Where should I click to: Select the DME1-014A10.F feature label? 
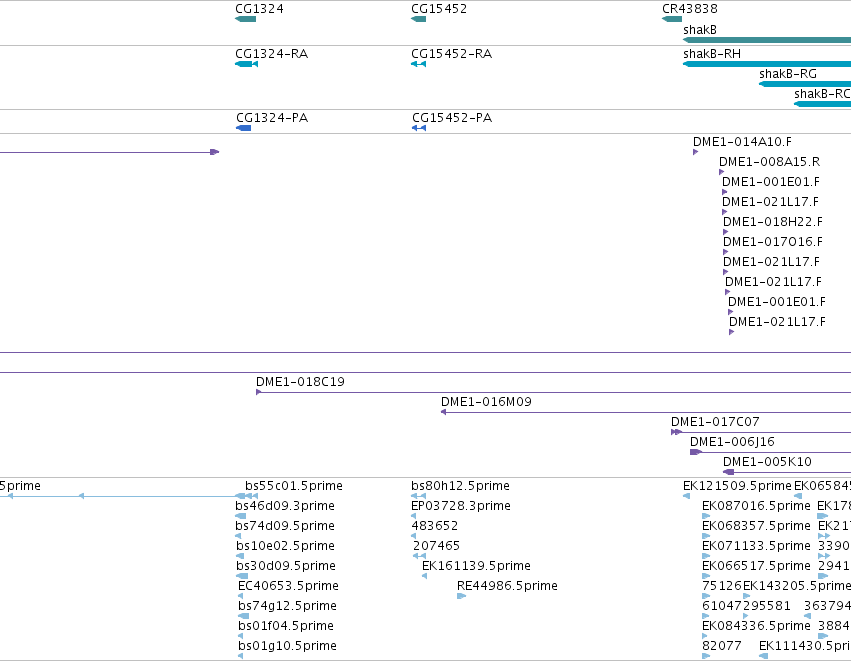pyautogui.click(x=742, y=142)
